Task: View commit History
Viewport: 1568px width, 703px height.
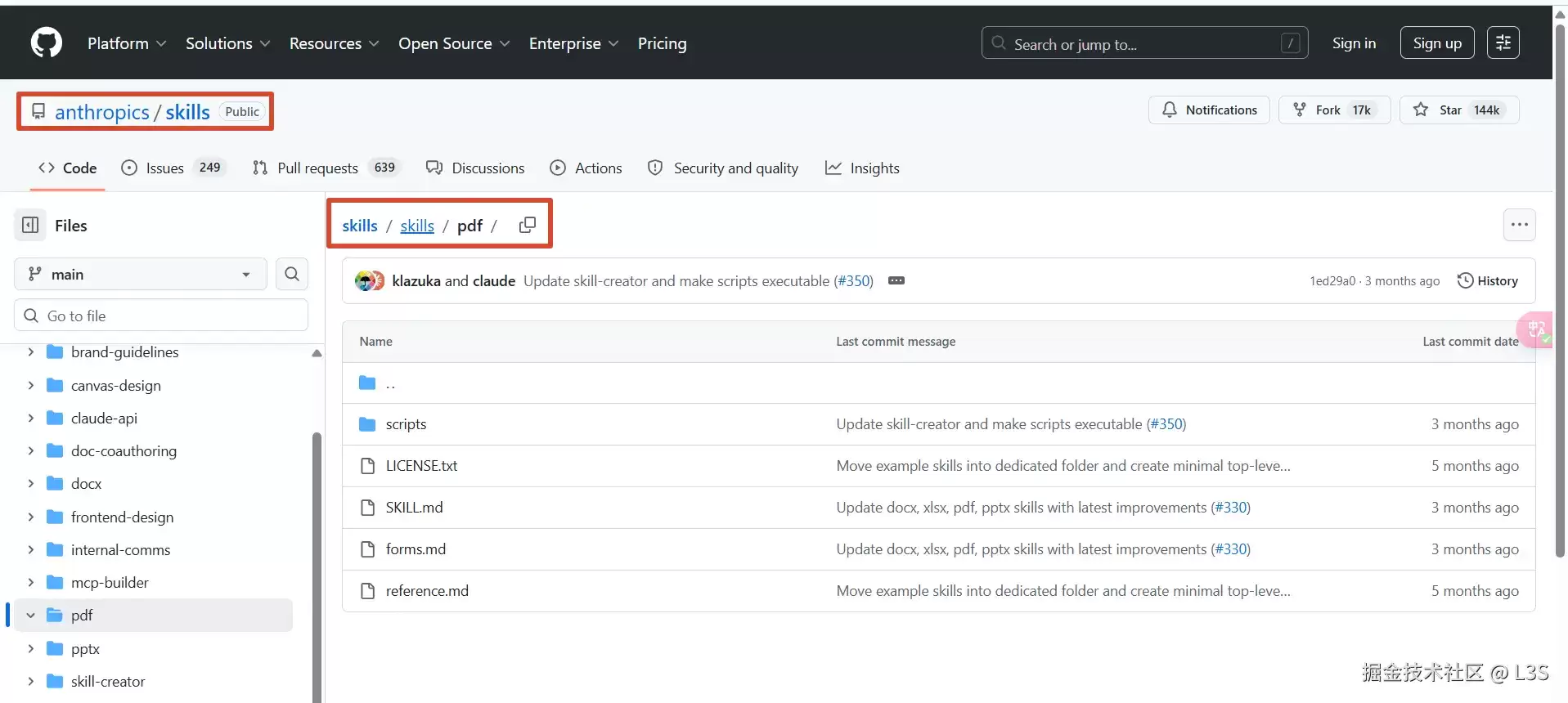Action: [1488, 281]
